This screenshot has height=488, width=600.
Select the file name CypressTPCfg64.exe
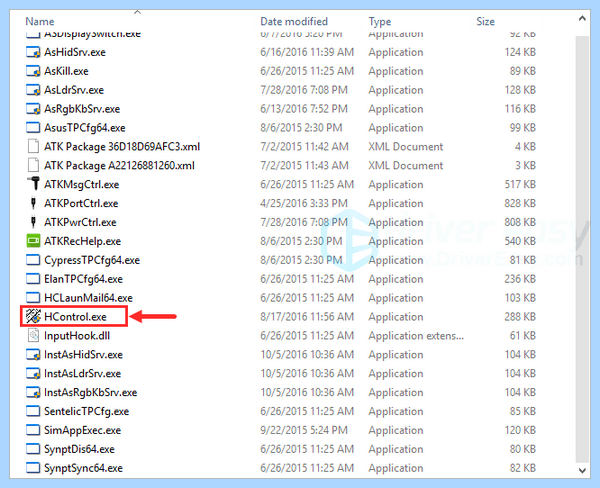[x=92, y=260]
